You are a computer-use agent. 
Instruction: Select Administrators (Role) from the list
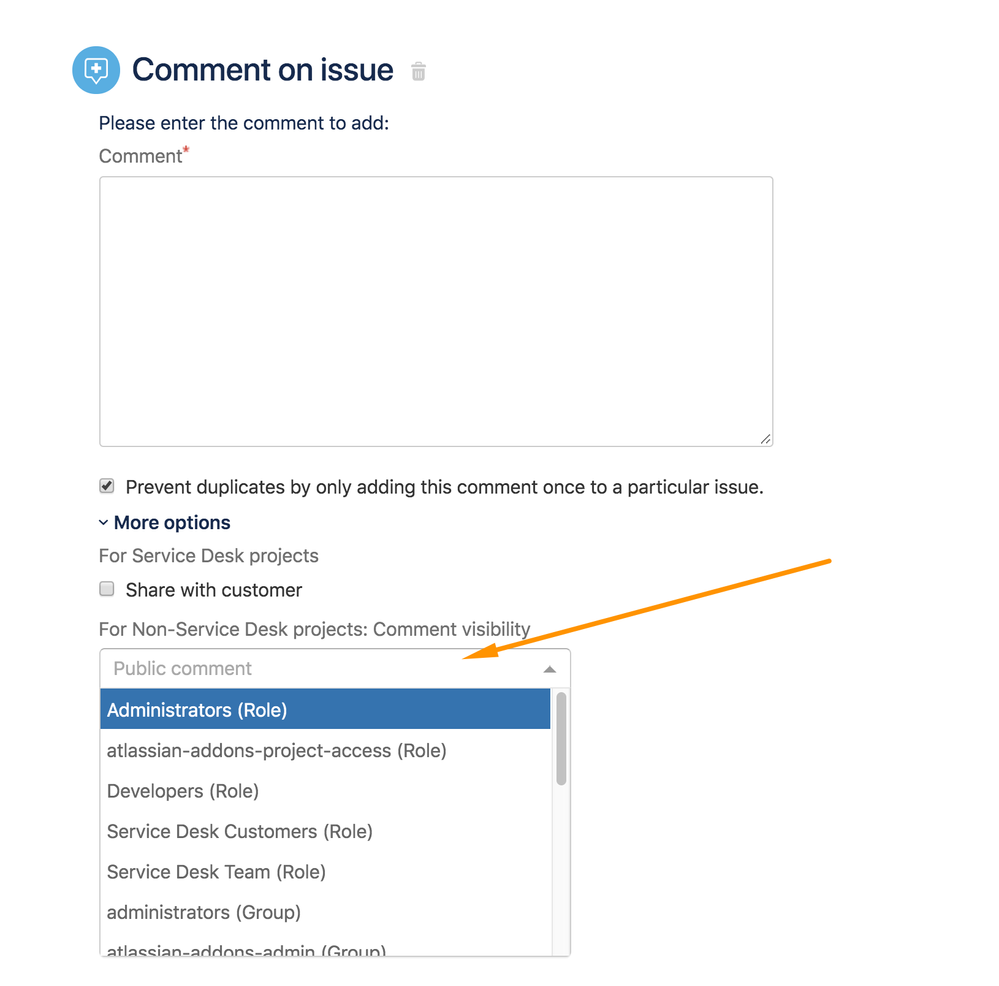(x=197, y=709)
